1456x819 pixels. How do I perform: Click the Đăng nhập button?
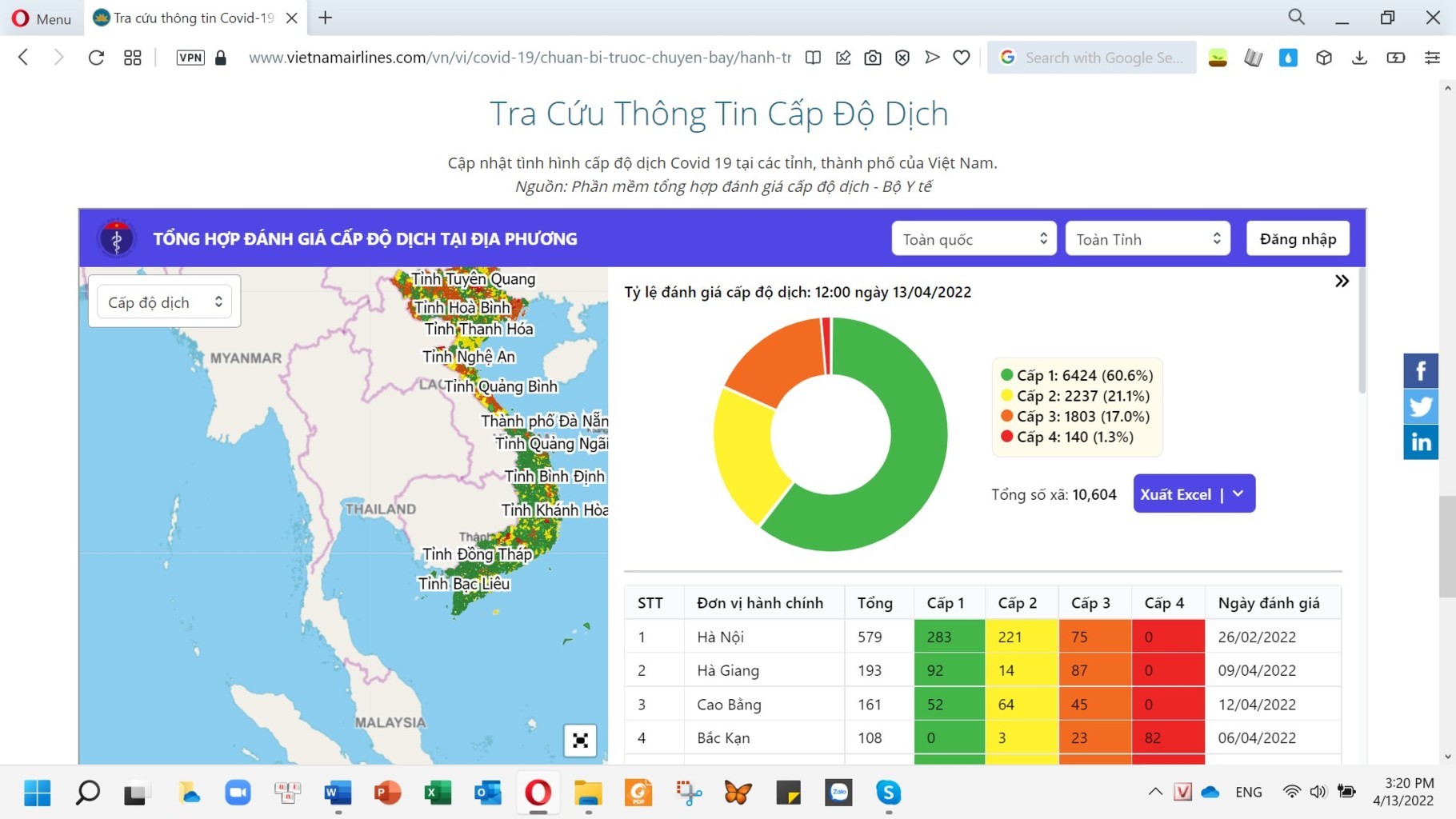[1297, 239]
